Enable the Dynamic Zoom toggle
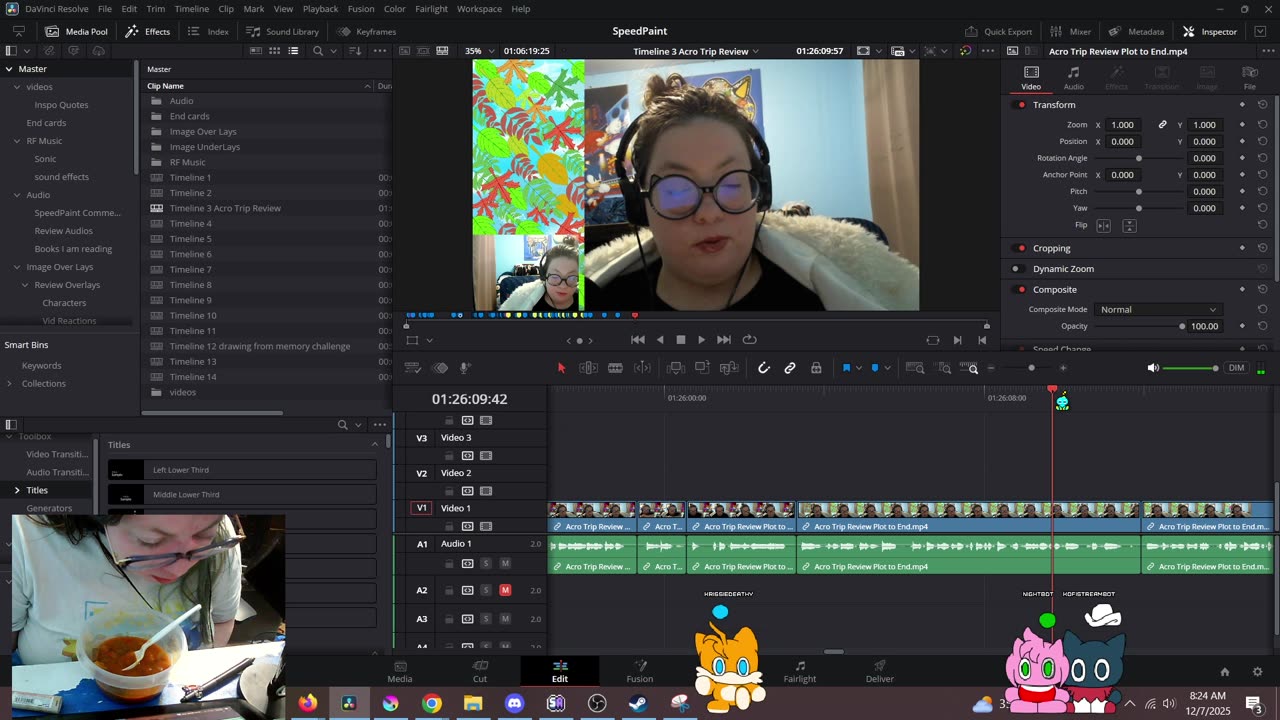The image size is (1280, 720). click(1016, 269)
